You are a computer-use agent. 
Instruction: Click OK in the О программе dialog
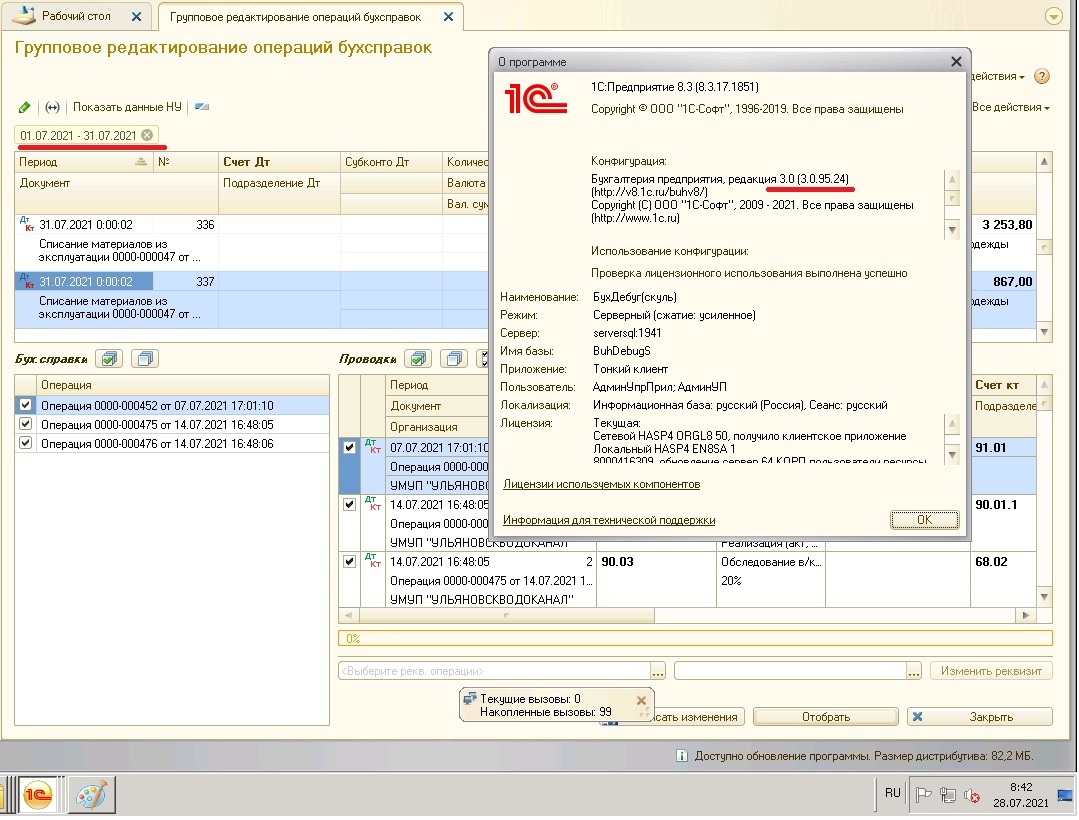tap(924, 520)
